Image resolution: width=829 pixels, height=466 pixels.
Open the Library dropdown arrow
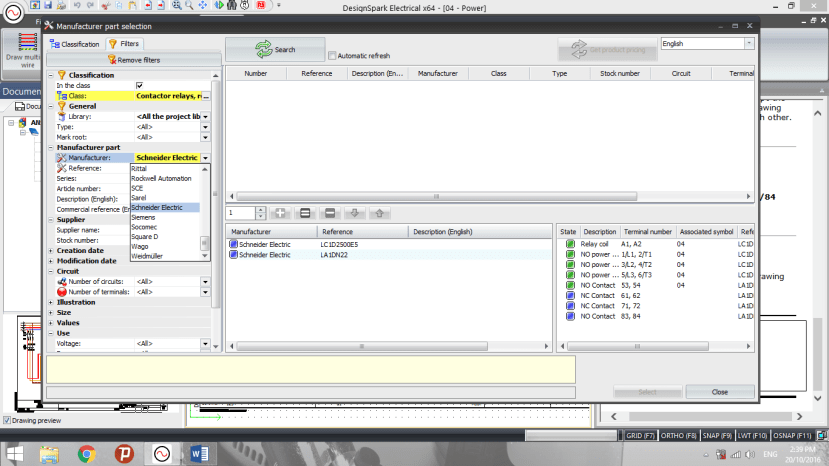205,116
